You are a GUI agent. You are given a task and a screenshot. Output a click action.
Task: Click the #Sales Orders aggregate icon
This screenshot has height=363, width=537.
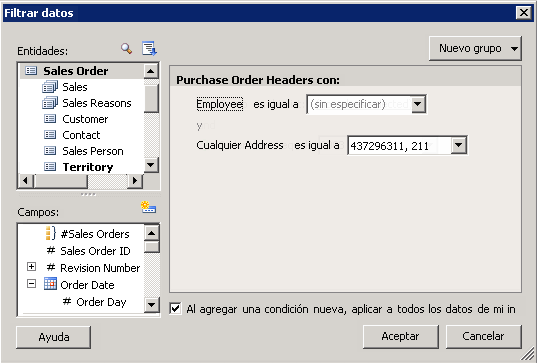click(51, 233)
